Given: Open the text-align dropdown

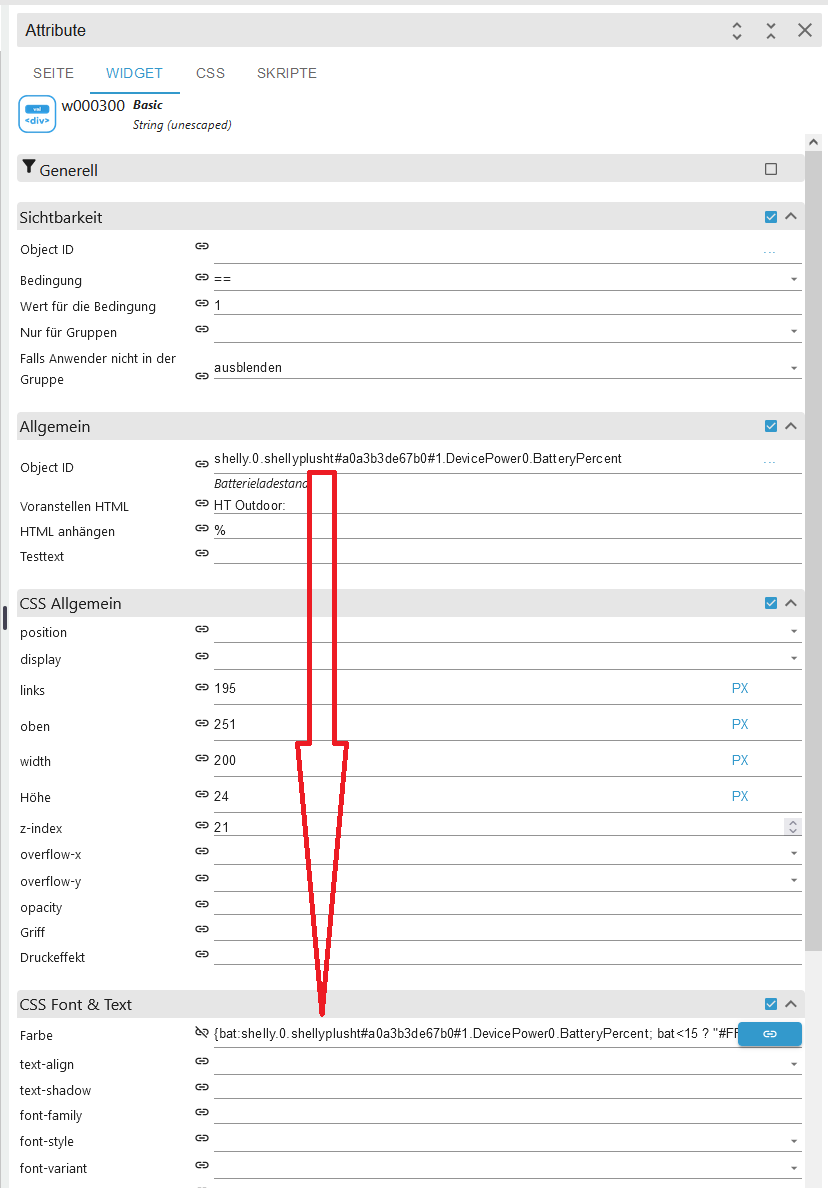Looking at the screenshot, I should click(793, 1064).
